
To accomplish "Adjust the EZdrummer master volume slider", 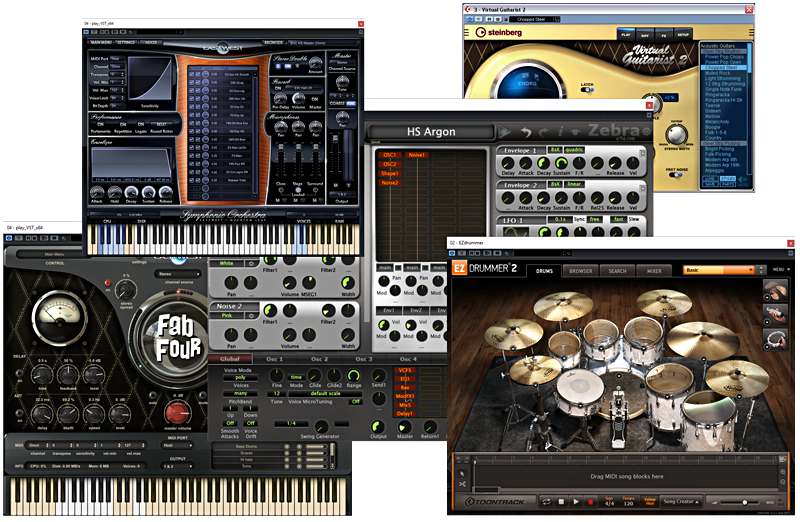I will click(x=744, y=503).
